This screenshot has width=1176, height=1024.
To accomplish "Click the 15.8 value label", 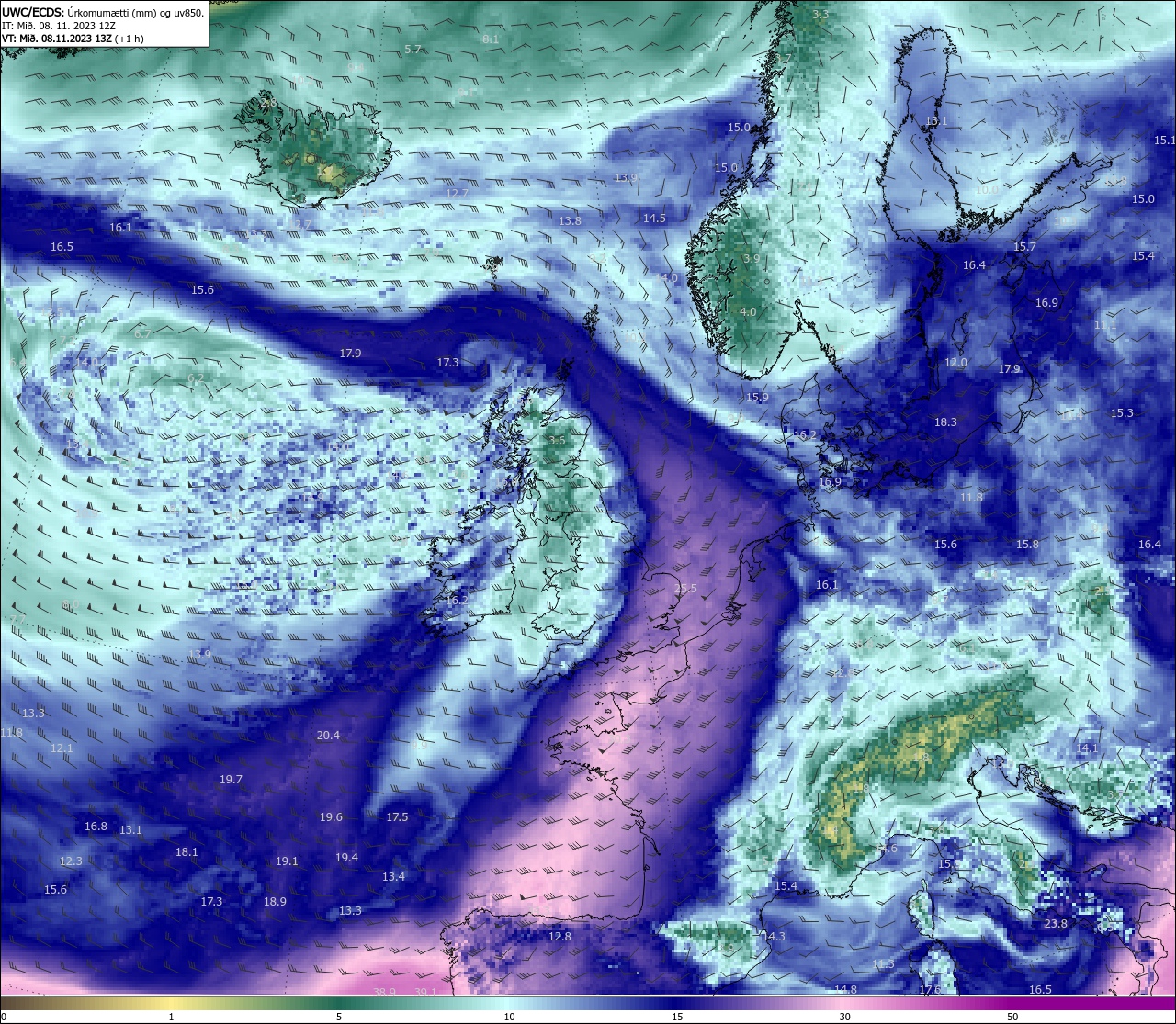I will (1027, 544).
